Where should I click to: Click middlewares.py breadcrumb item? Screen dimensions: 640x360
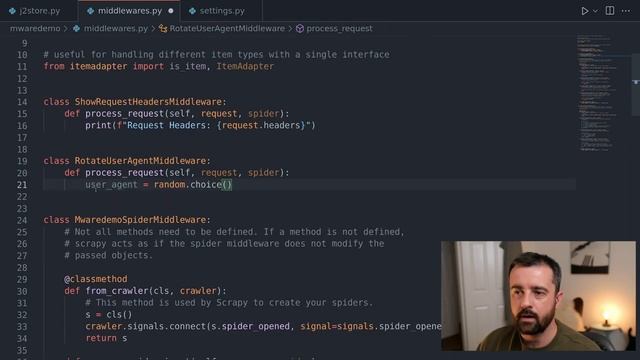coord(116,29)
